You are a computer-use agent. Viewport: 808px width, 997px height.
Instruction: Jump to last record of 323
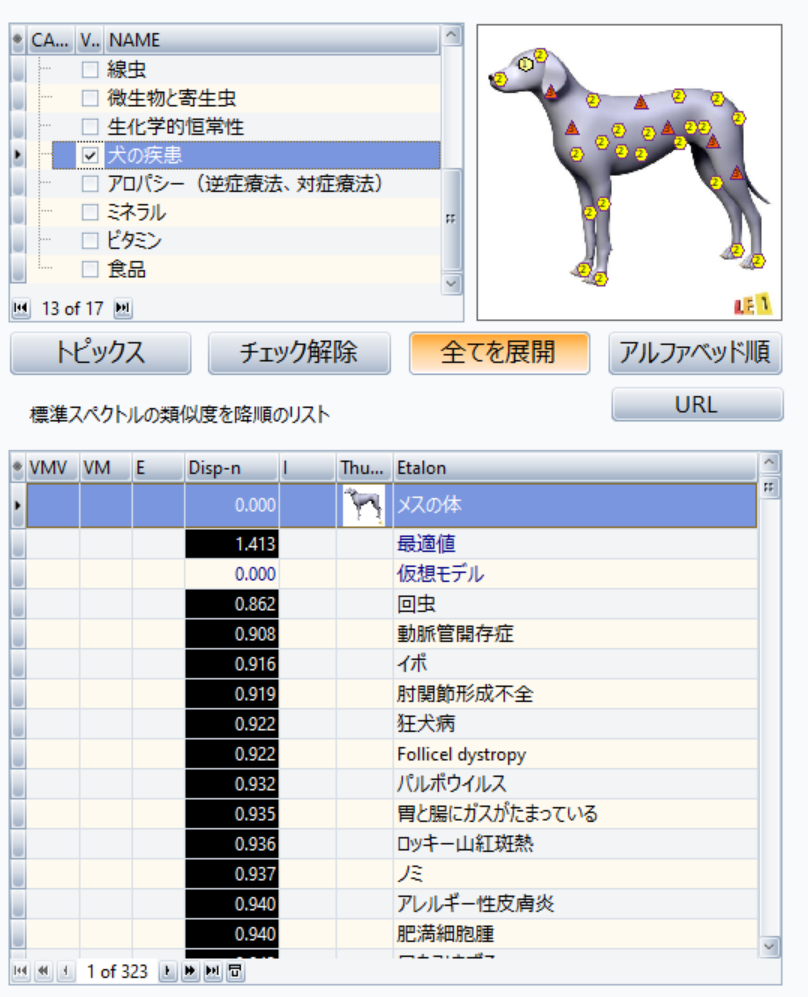coord(211,971)
